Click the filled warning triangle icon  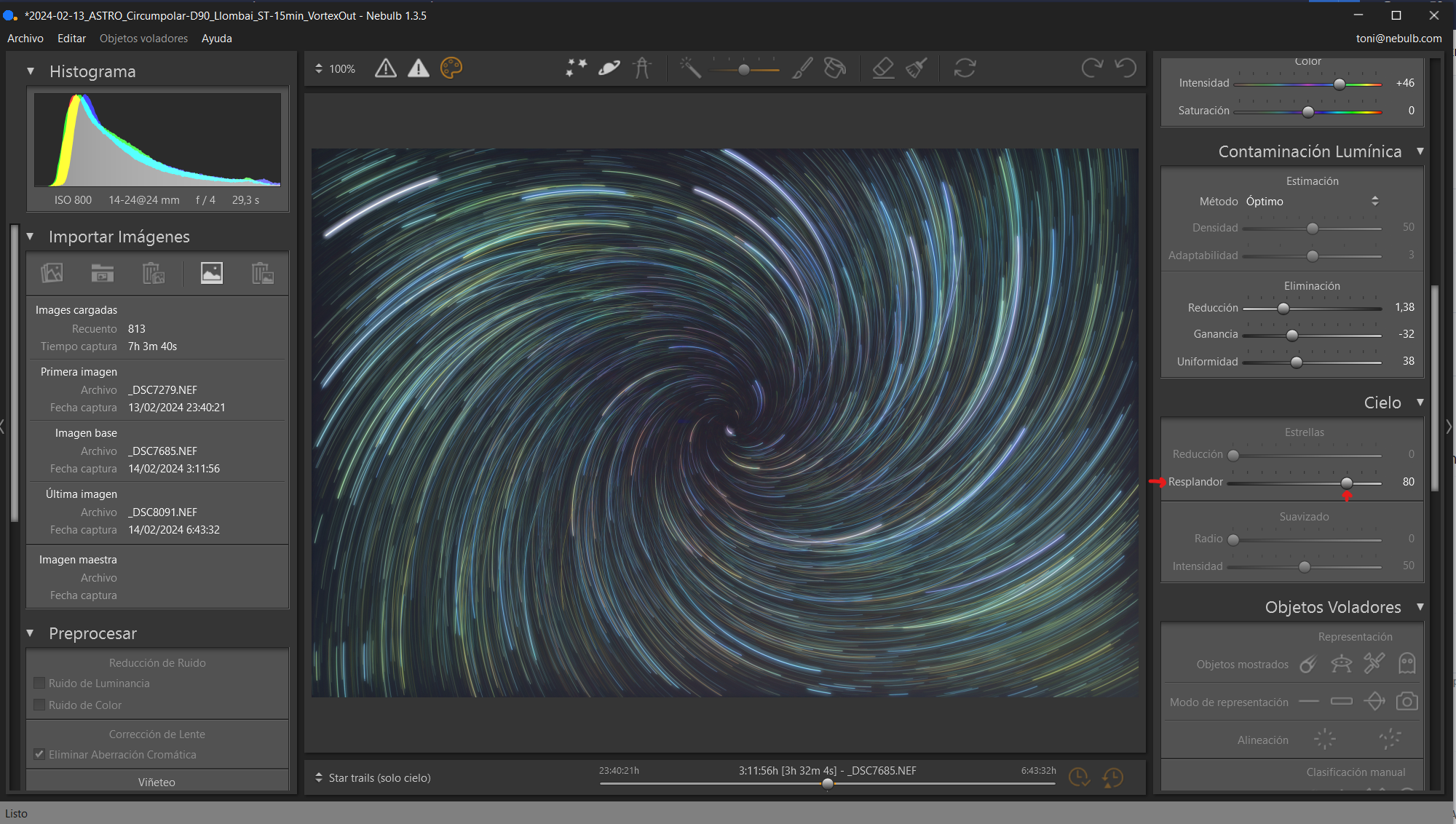pos(419,68)
